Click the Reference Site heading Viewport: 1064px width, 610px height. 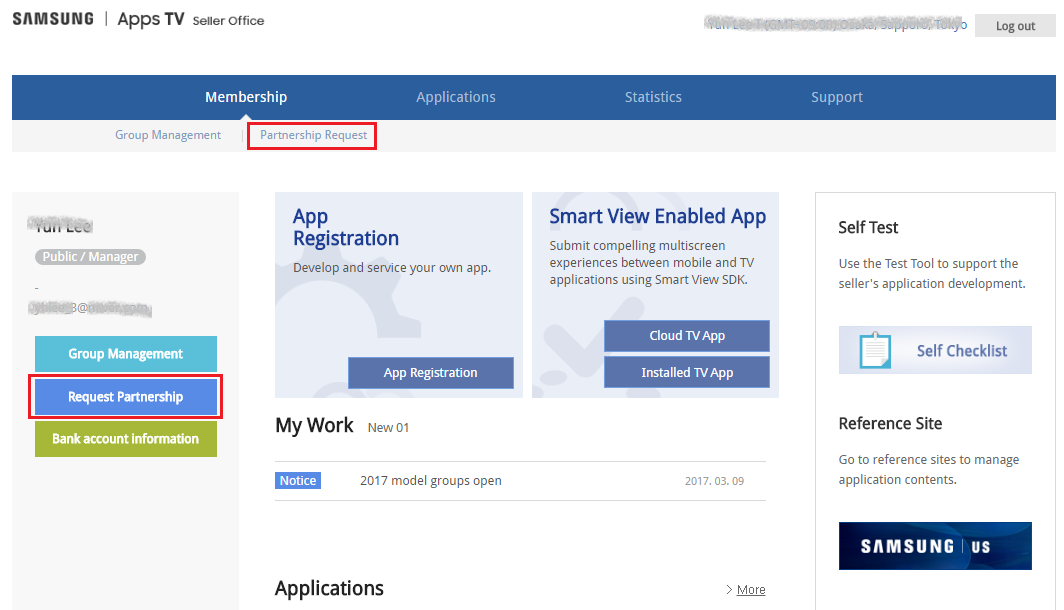890,423
